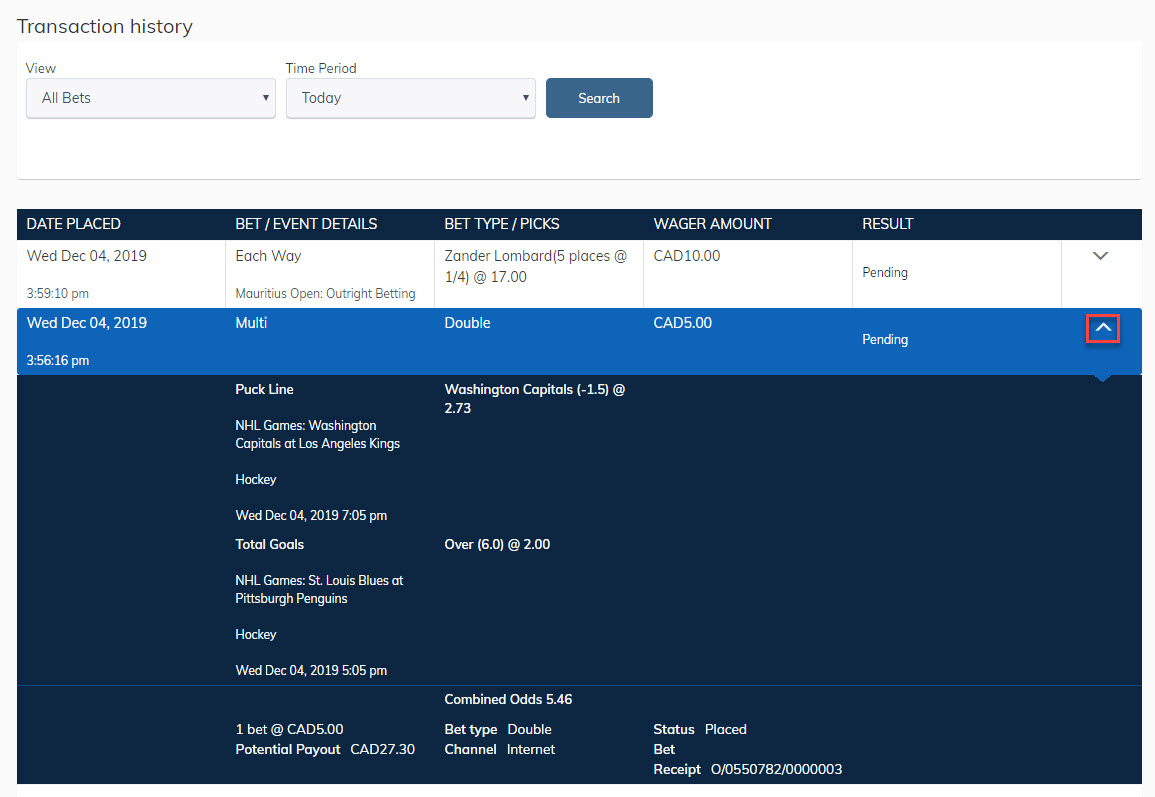This screenshot has height=797, width=1155.
Task: Click the DATE PLACED column header
Action: 74,224
